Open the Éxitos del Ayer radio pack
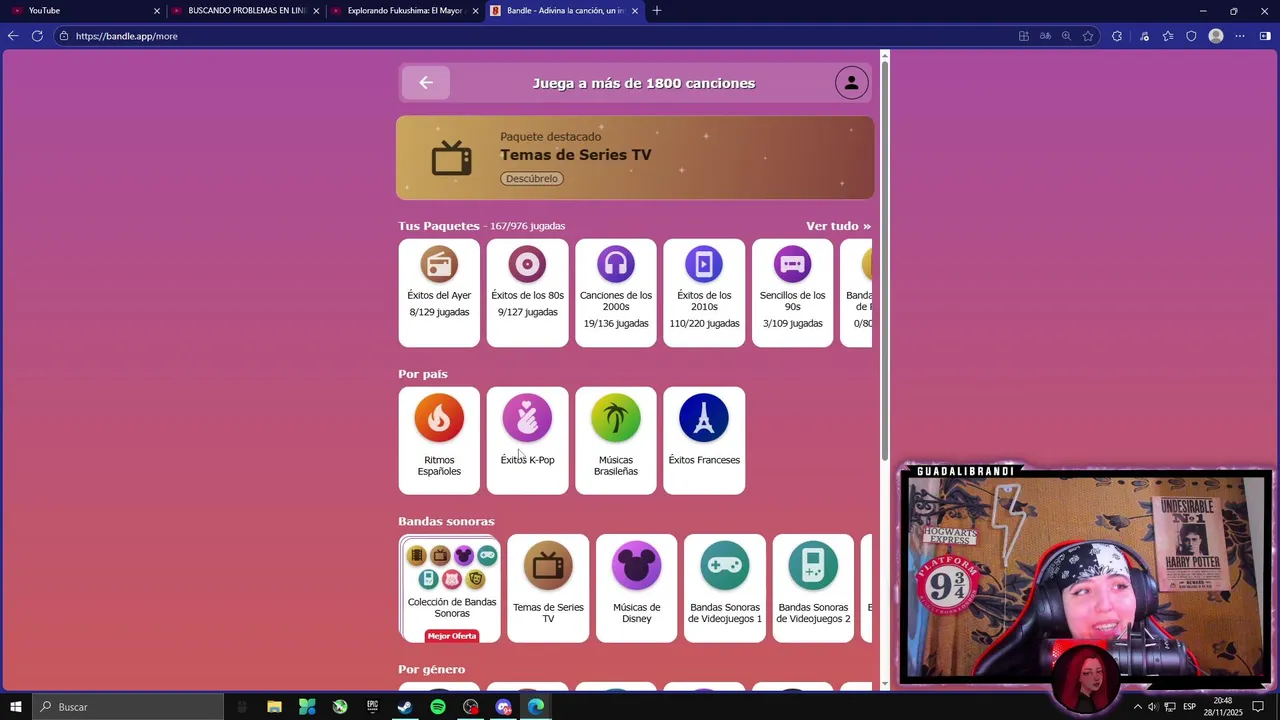This screenshot has height=720, width=1280. (x=439, y=293)
